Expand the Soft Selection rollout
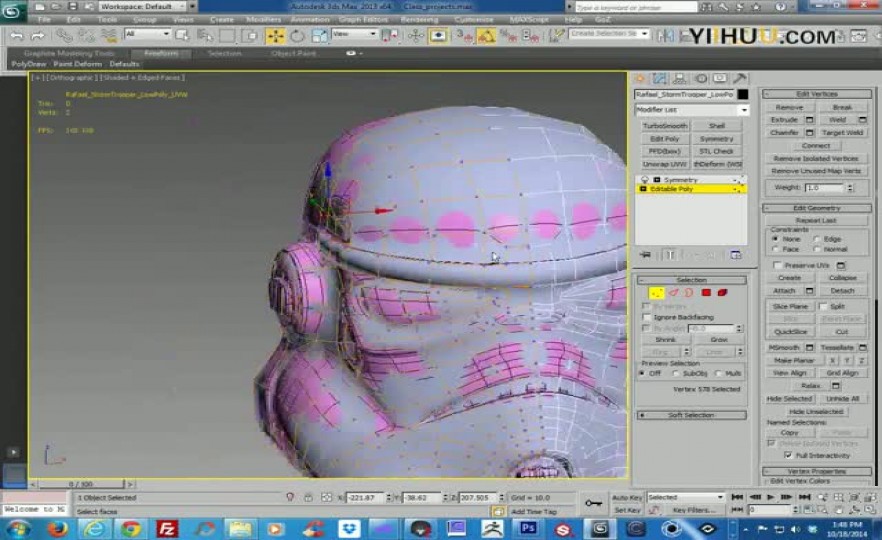Viewport: 882px width, 540px height. [x=691, y=415]
